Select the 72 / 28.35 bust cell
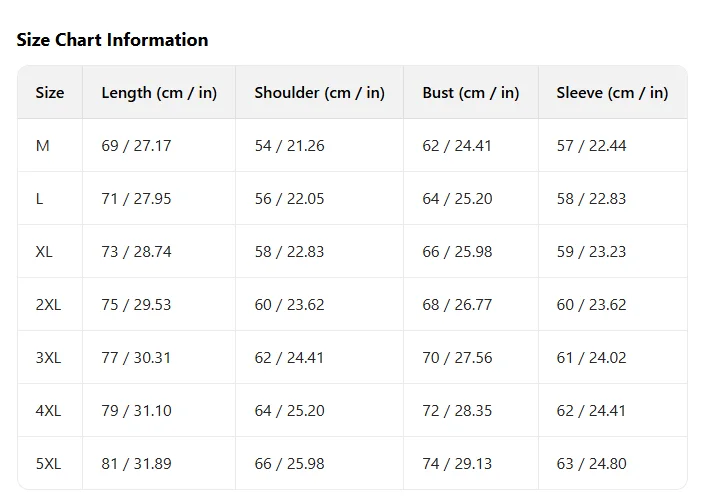Viewport: 707px width, 496px height. point(457,411)
